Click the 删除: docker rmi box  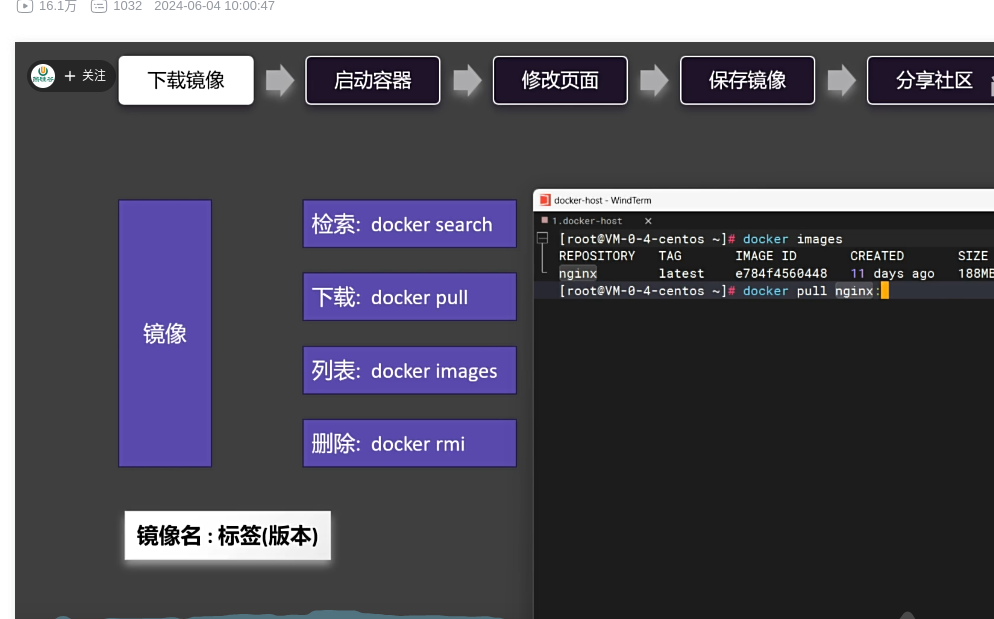point(409,443)
